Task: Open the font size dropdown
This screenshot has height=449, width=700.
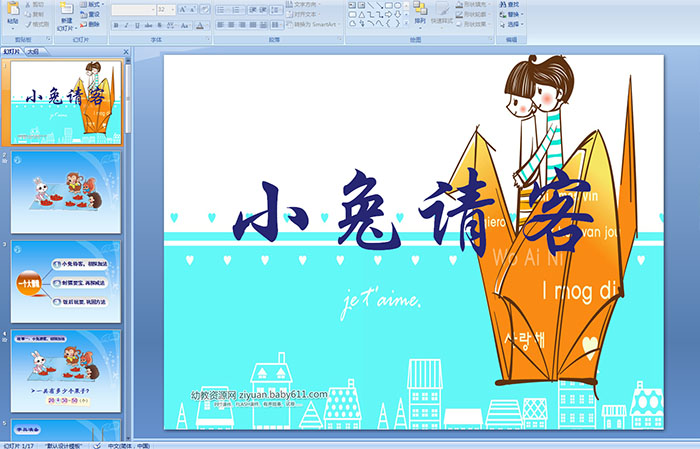Action: click(x=174, y=9)
